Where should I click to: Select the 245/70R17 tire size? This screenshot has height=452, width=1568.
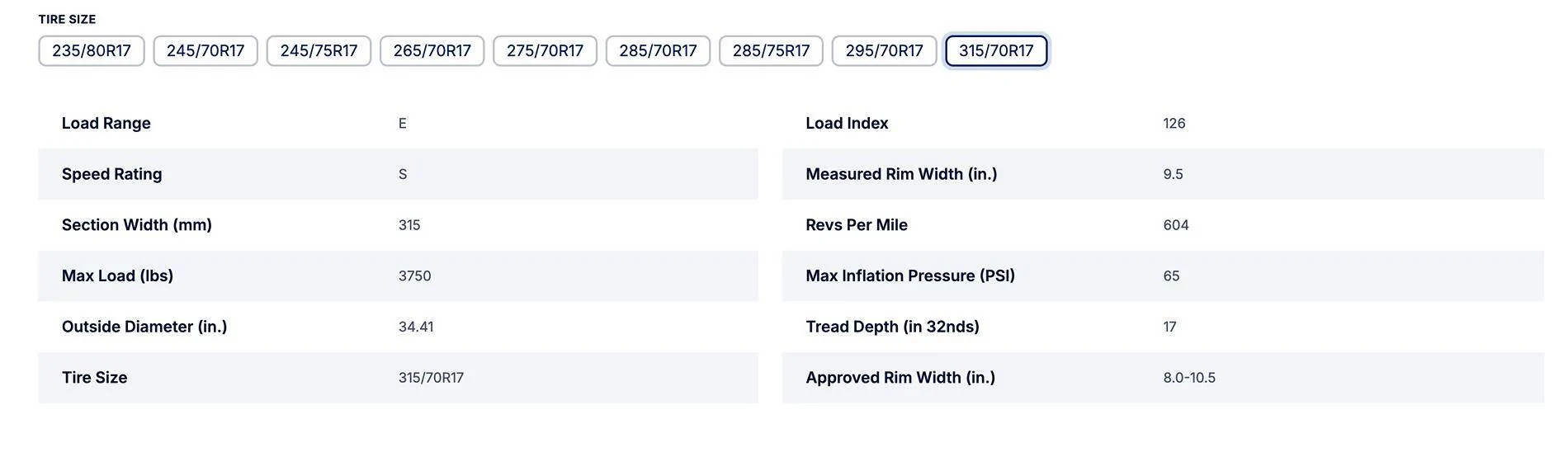[x=205, y=51]
